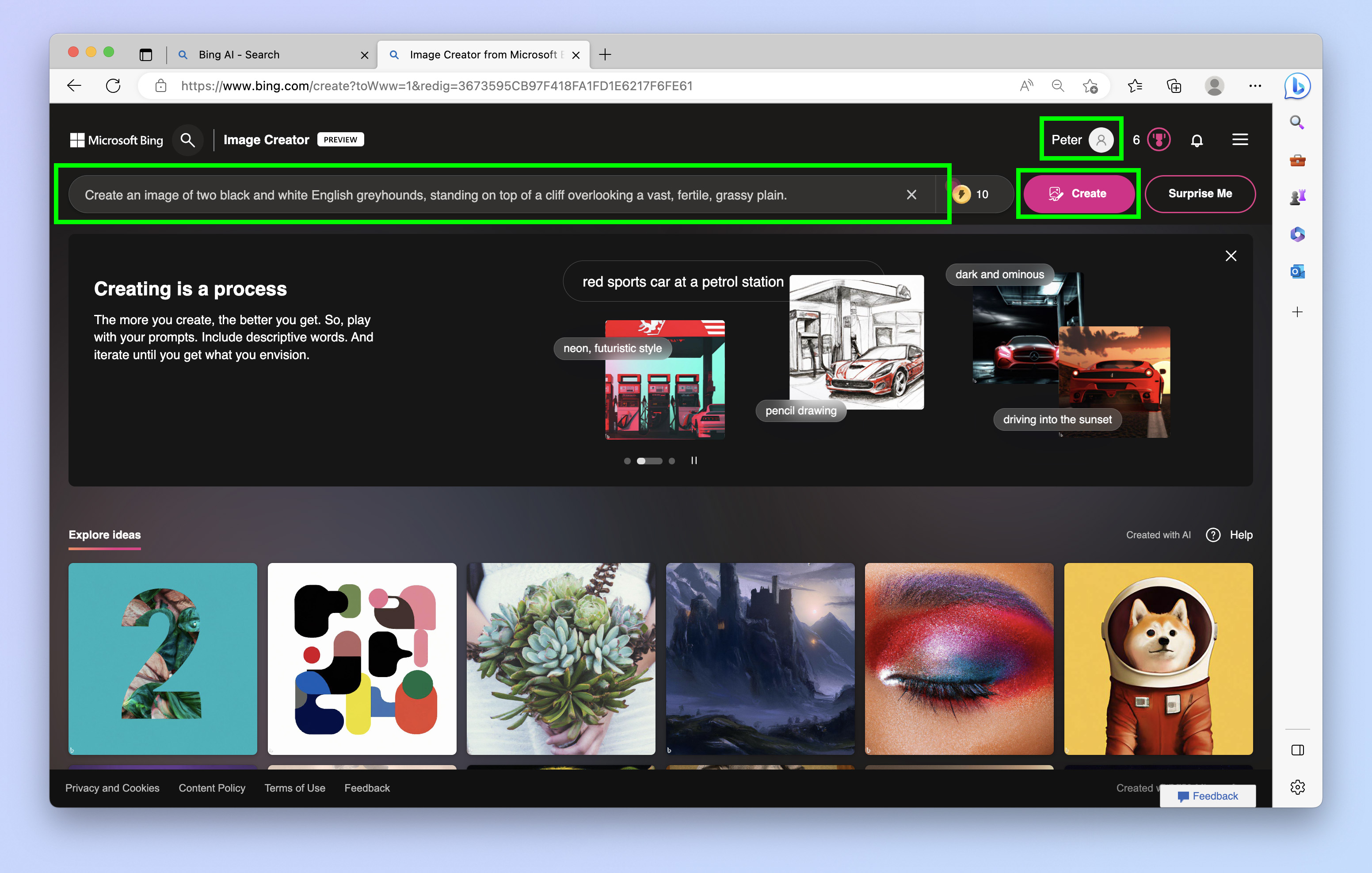Open the astronaut shiba dog thumbnail
Screen dimensions: 1372x873
pos(1159,659)
